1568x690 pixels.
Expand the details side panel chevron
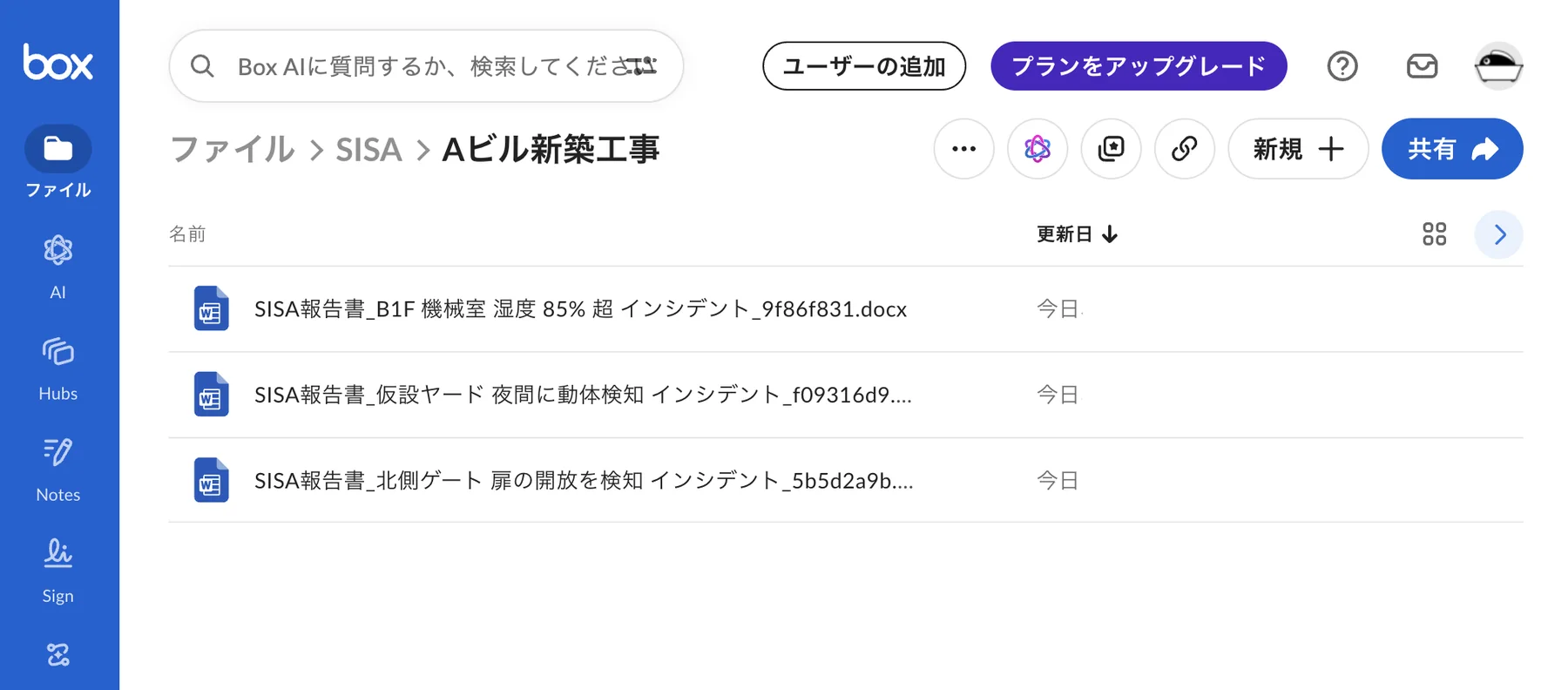tap(1499, 234)
